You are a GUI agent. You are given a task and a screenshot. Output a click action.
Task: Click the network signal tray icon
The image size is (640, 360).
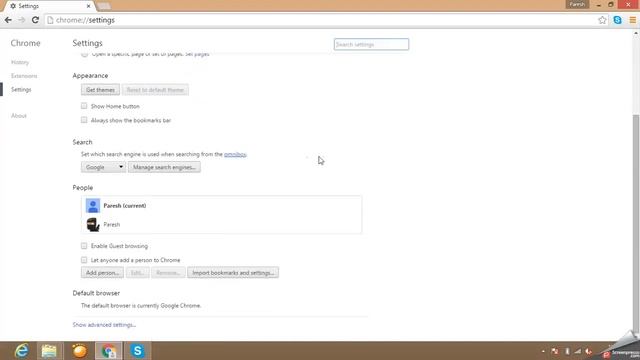(578, 351)
